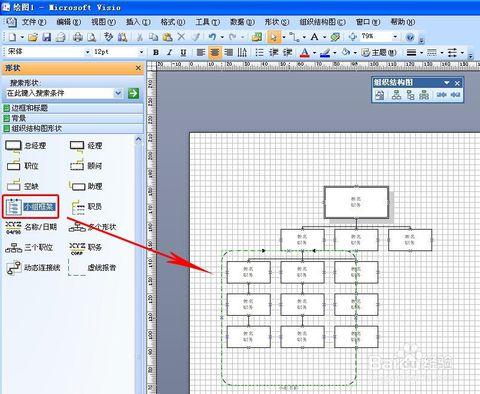The image size is (480, 394).
Task: Open the line weight dropdown arrow
Action: (x=421, y=53)
